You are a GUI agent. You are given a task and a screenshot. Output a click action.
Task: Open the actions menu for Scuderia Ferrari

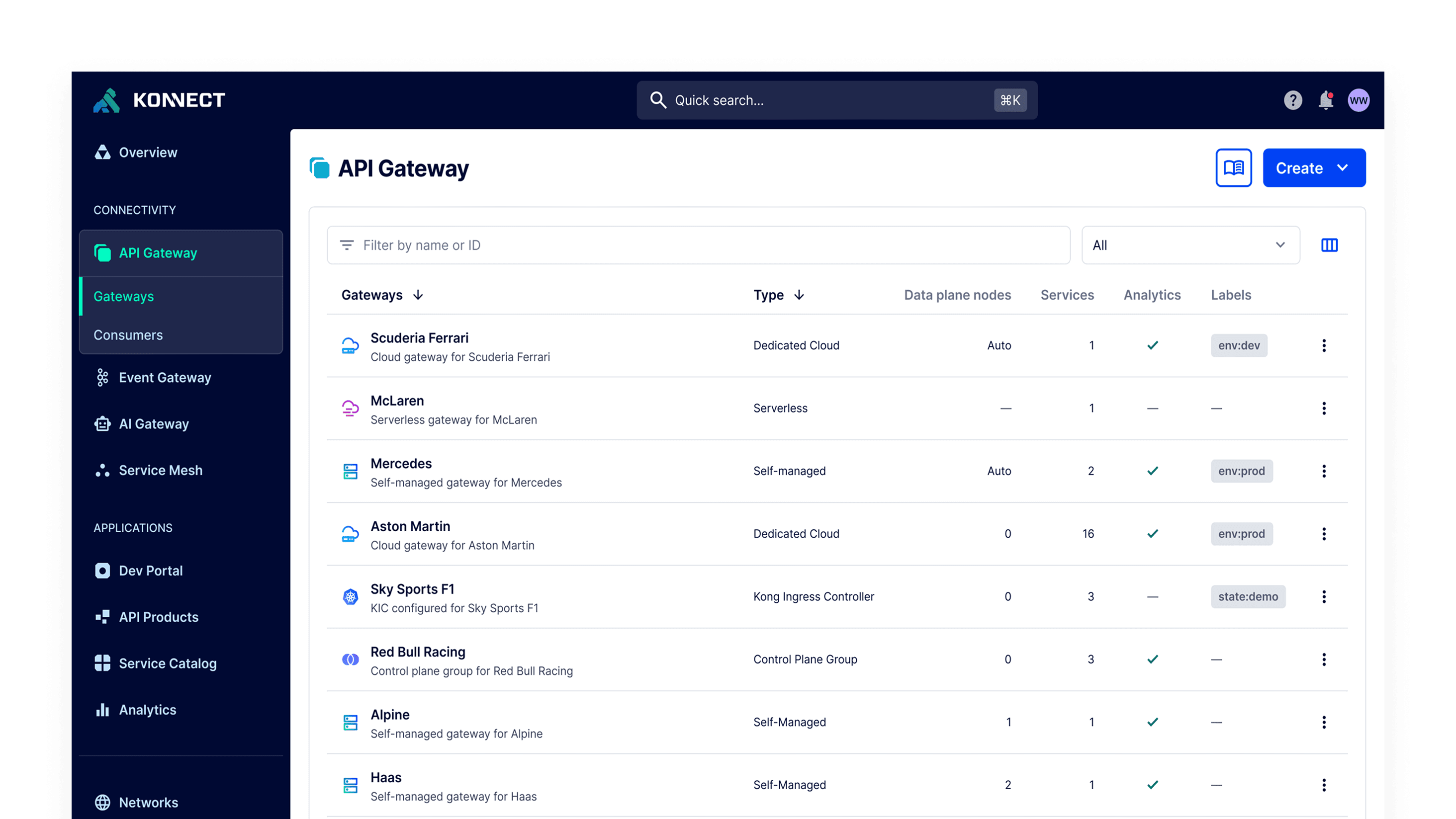point(1323,345)
